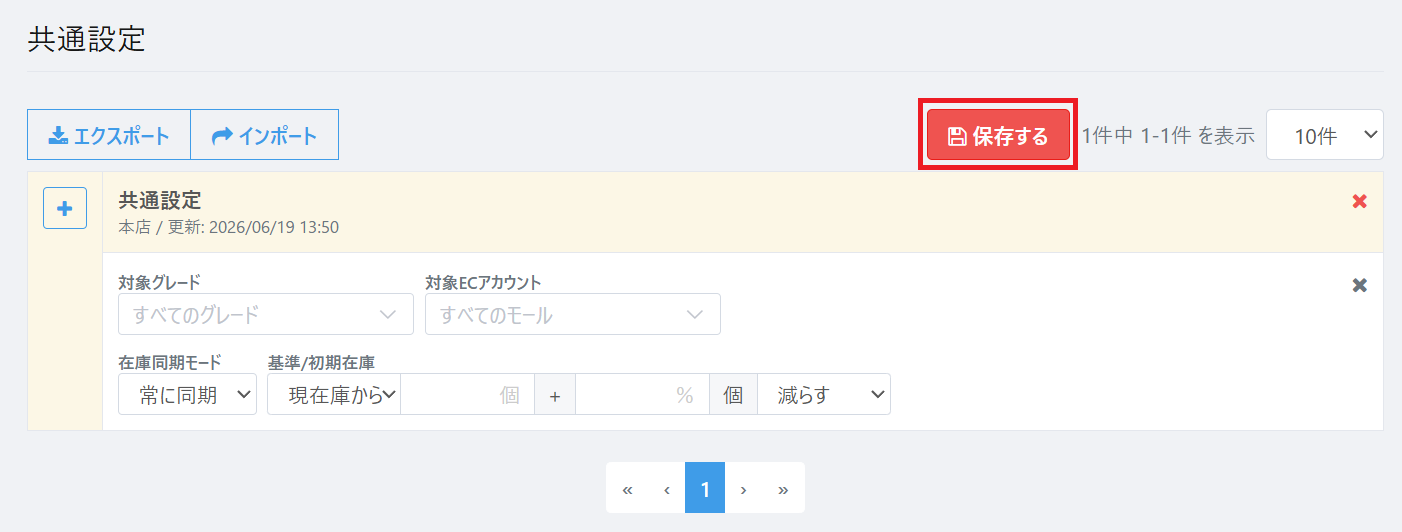Go to previous page with ‹ icon
Image resolution: width=1402 pixels, height=532 pixels.
tap(666, 488)
